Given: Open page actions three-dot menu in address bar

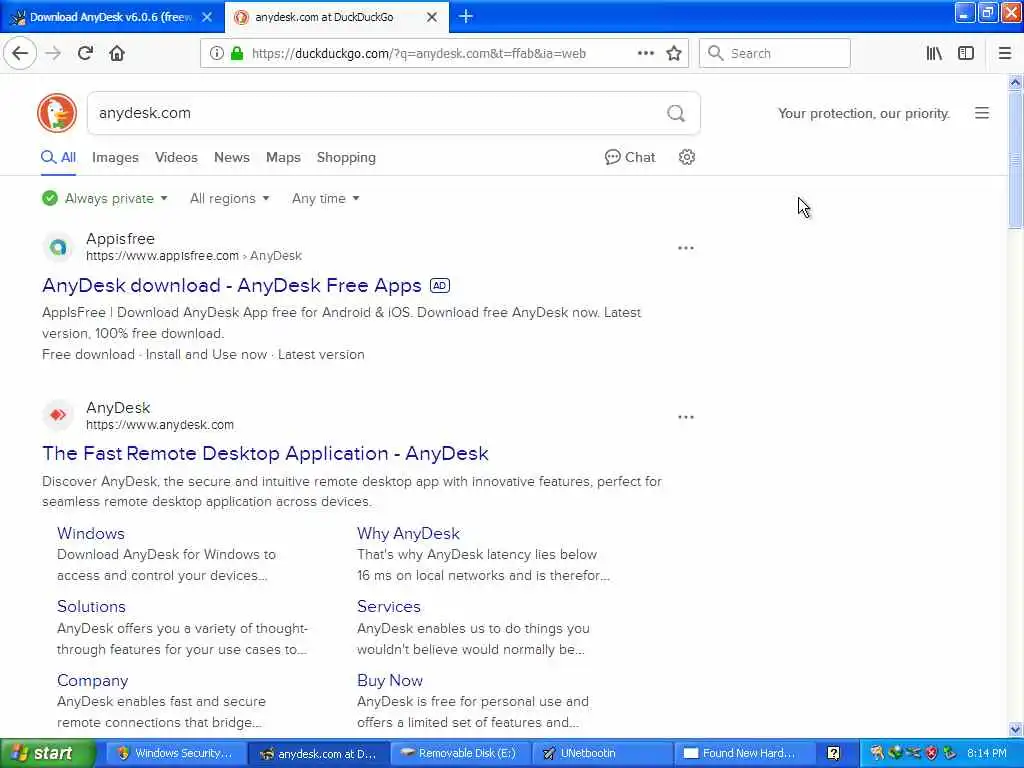Looking at the screenshot, I should [645, 53].
